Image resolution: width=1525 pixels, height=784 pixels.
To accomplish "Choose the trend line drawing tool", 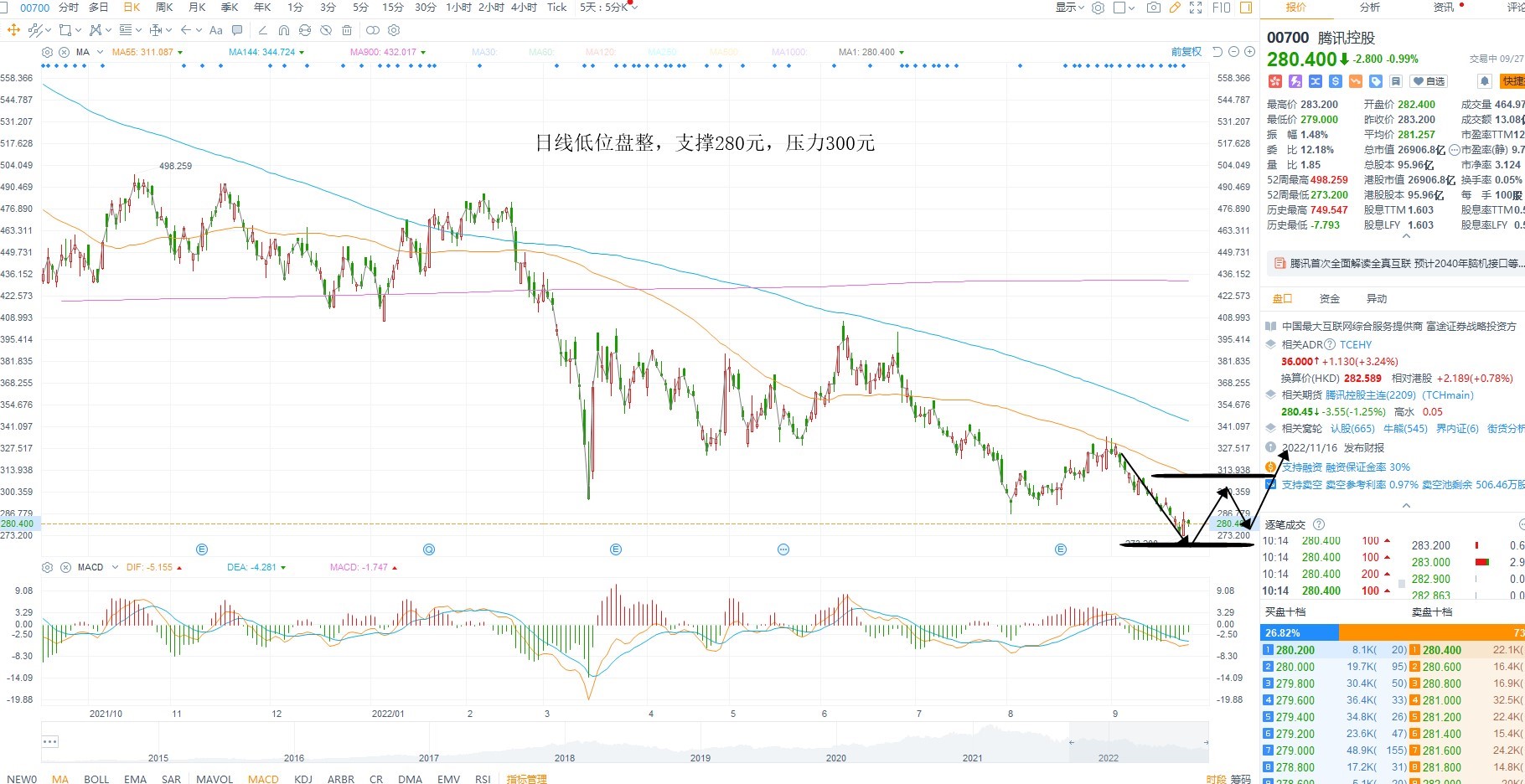I will 35,30.
